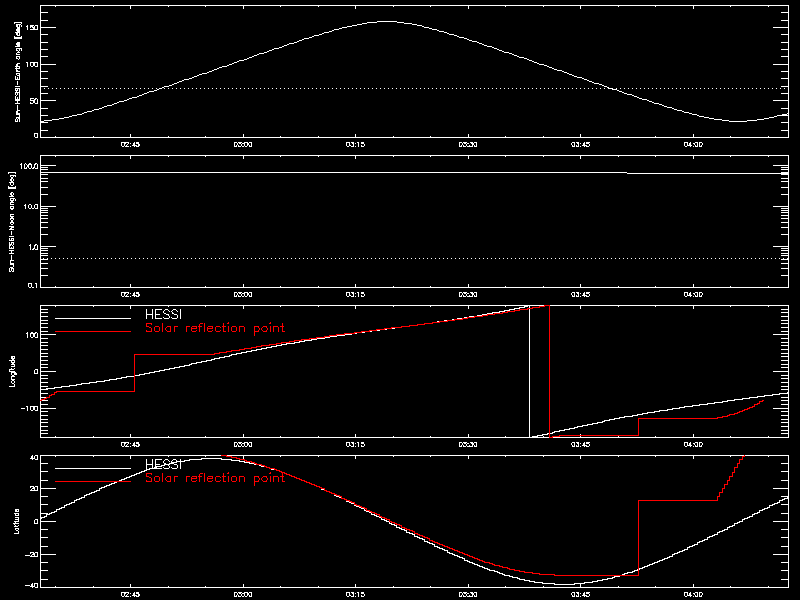Viewport: 800px width, 600px height.
Task: Click the 03:00 time label under Noon angle plot
Action: click(243, 295)
